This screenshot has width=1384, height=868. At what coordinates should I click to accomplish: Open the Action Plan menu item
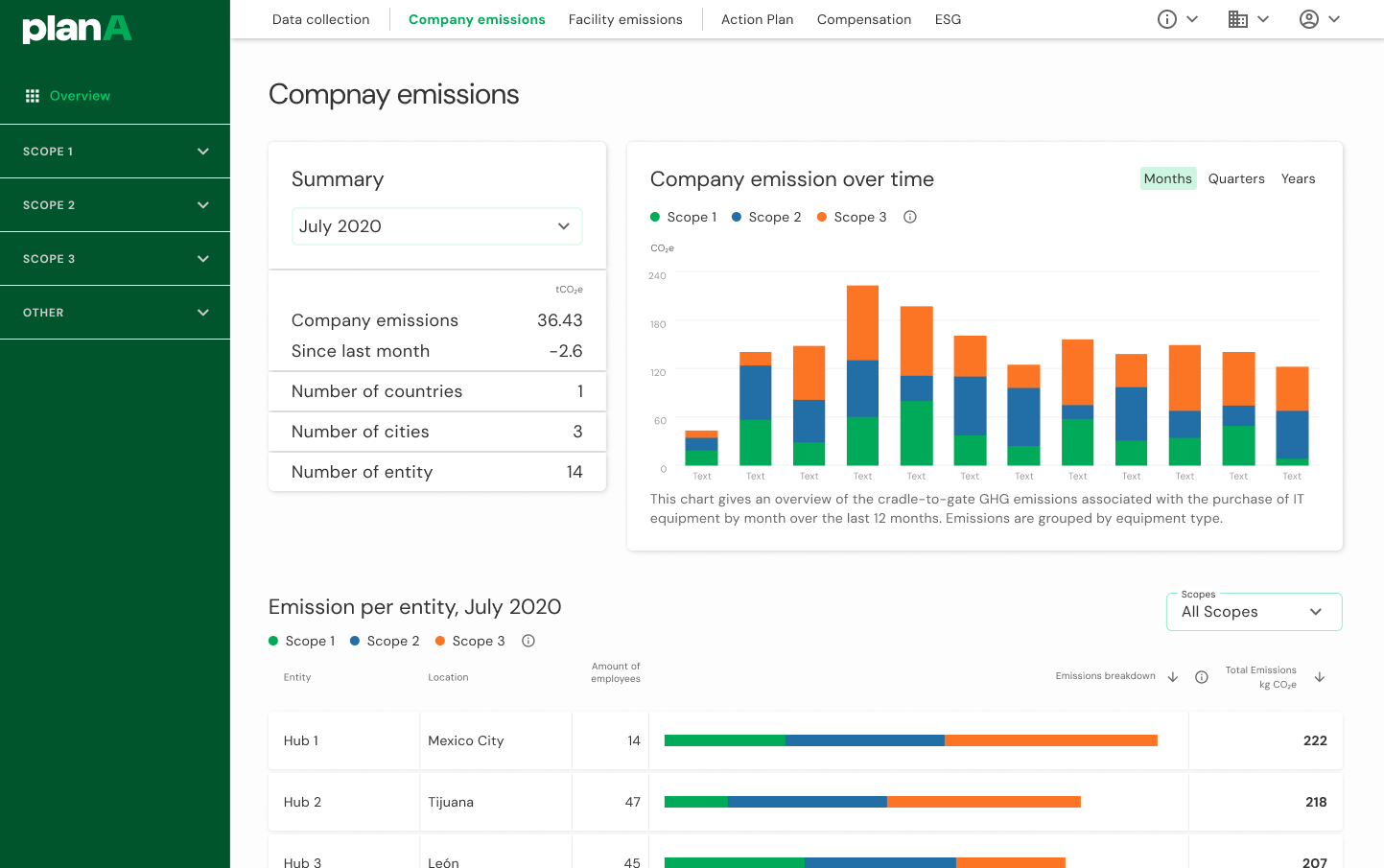(757, 18)
